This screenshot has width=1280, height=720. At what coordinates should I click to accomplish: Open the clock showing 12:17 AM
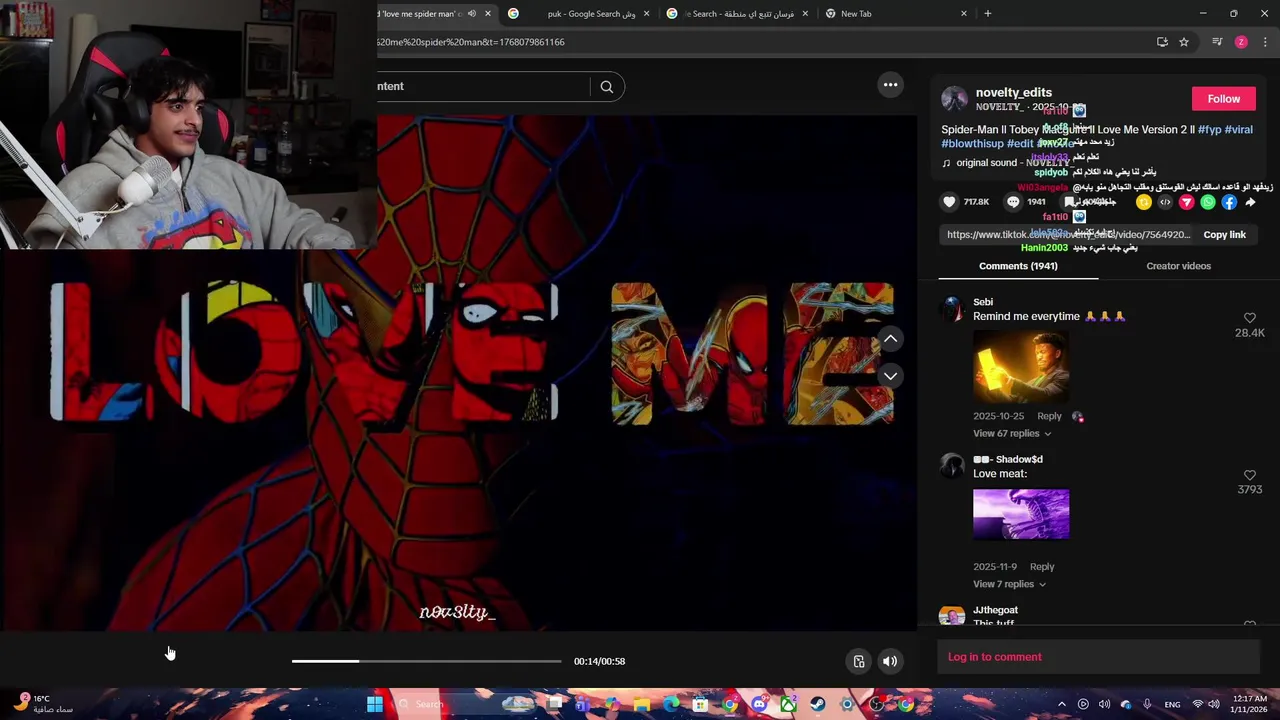[1249, 704]
